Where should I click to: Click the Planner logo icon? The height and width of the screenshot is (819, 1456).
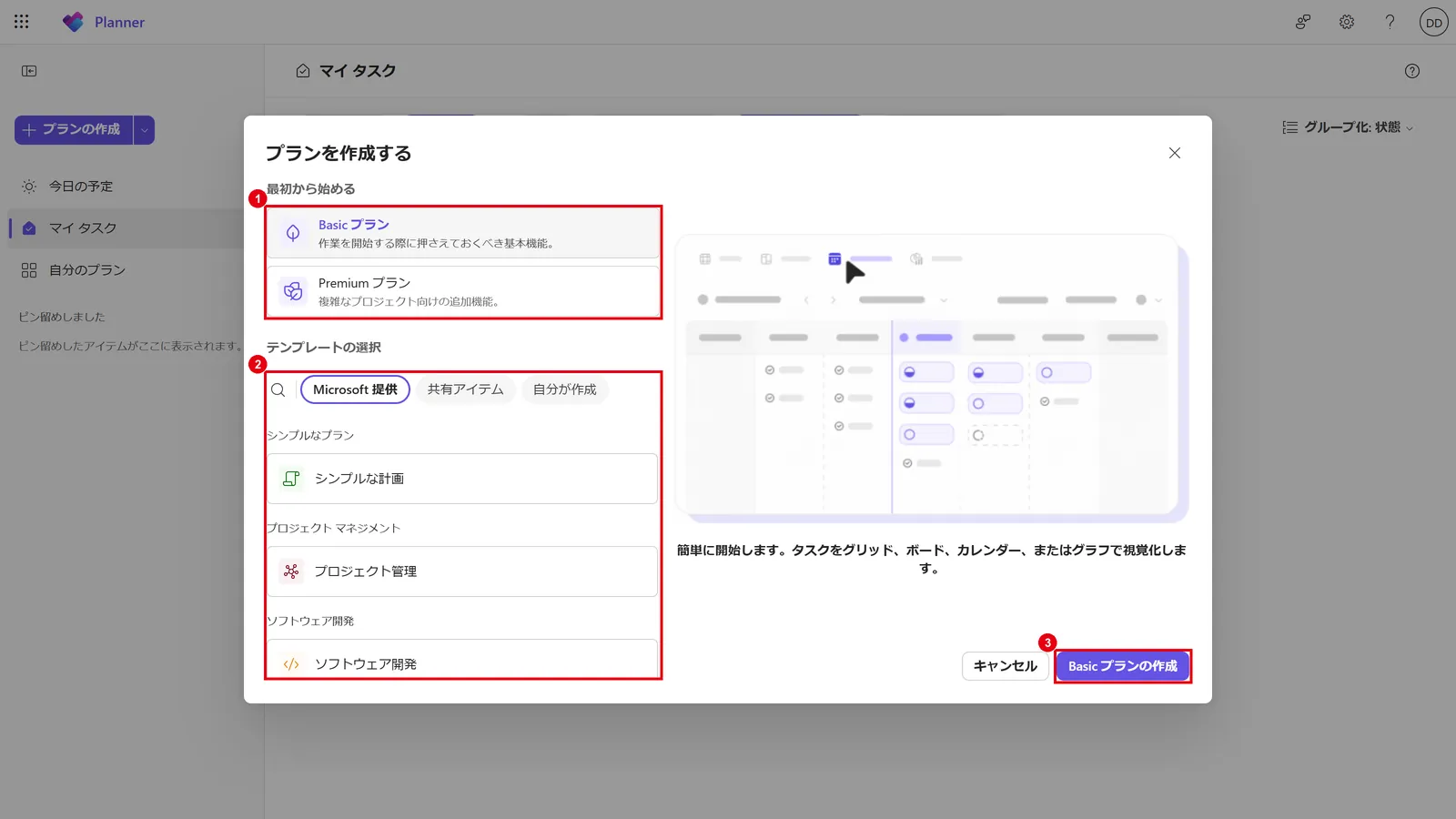(73, 22)
